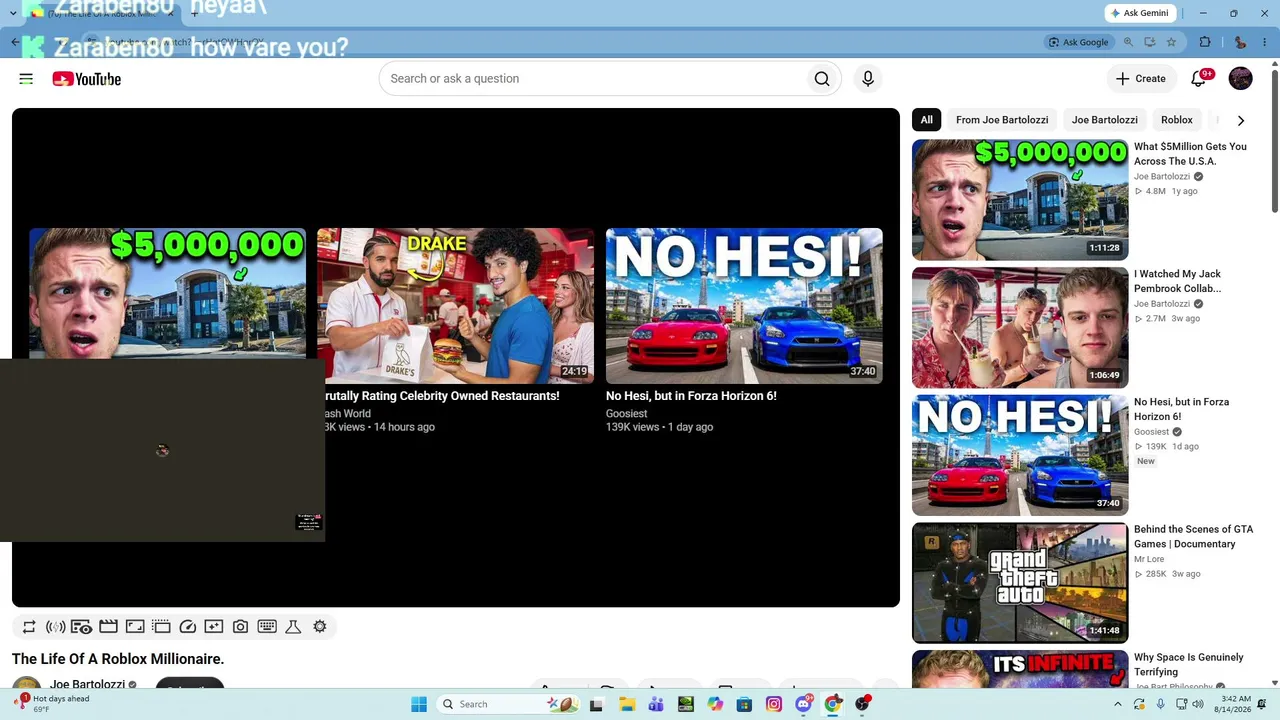The width and height of the screenshot is (1280, 720).
Task: Take a video screenshot with camera icon
Action: tap(240, 627)
